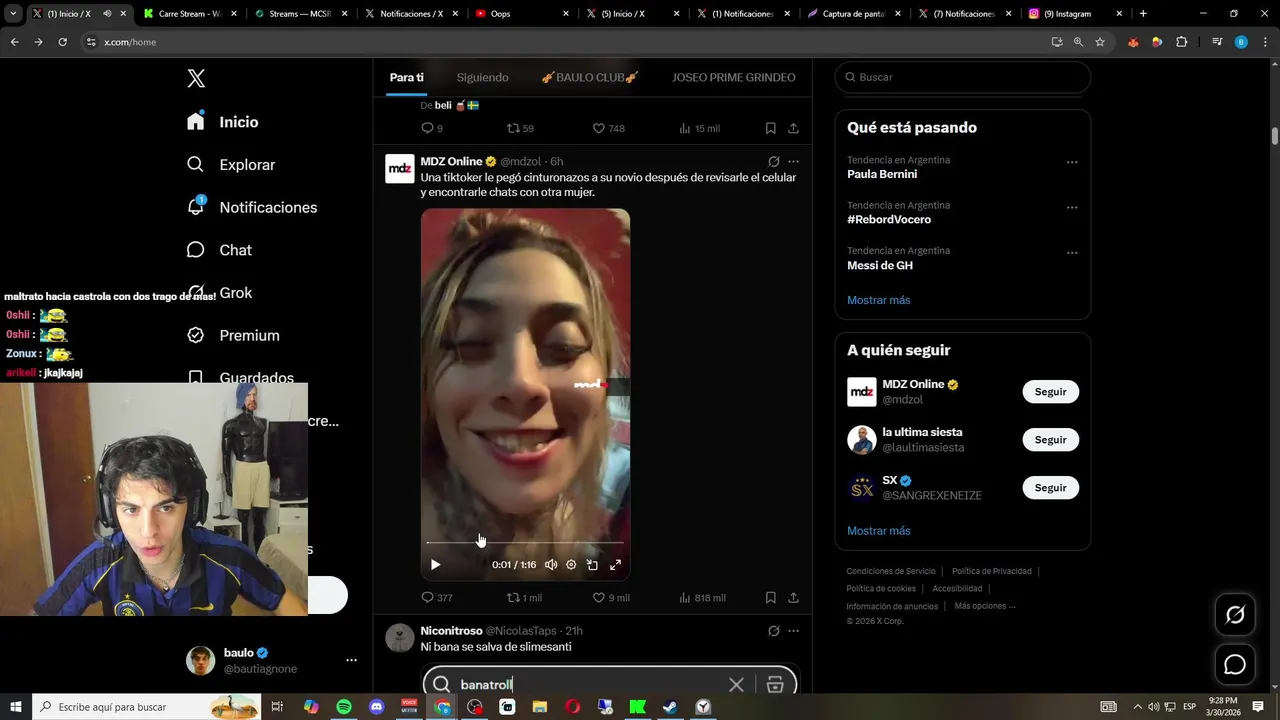
Task: Switch to Siguiendo tab
Action: (x=482, y=77)
